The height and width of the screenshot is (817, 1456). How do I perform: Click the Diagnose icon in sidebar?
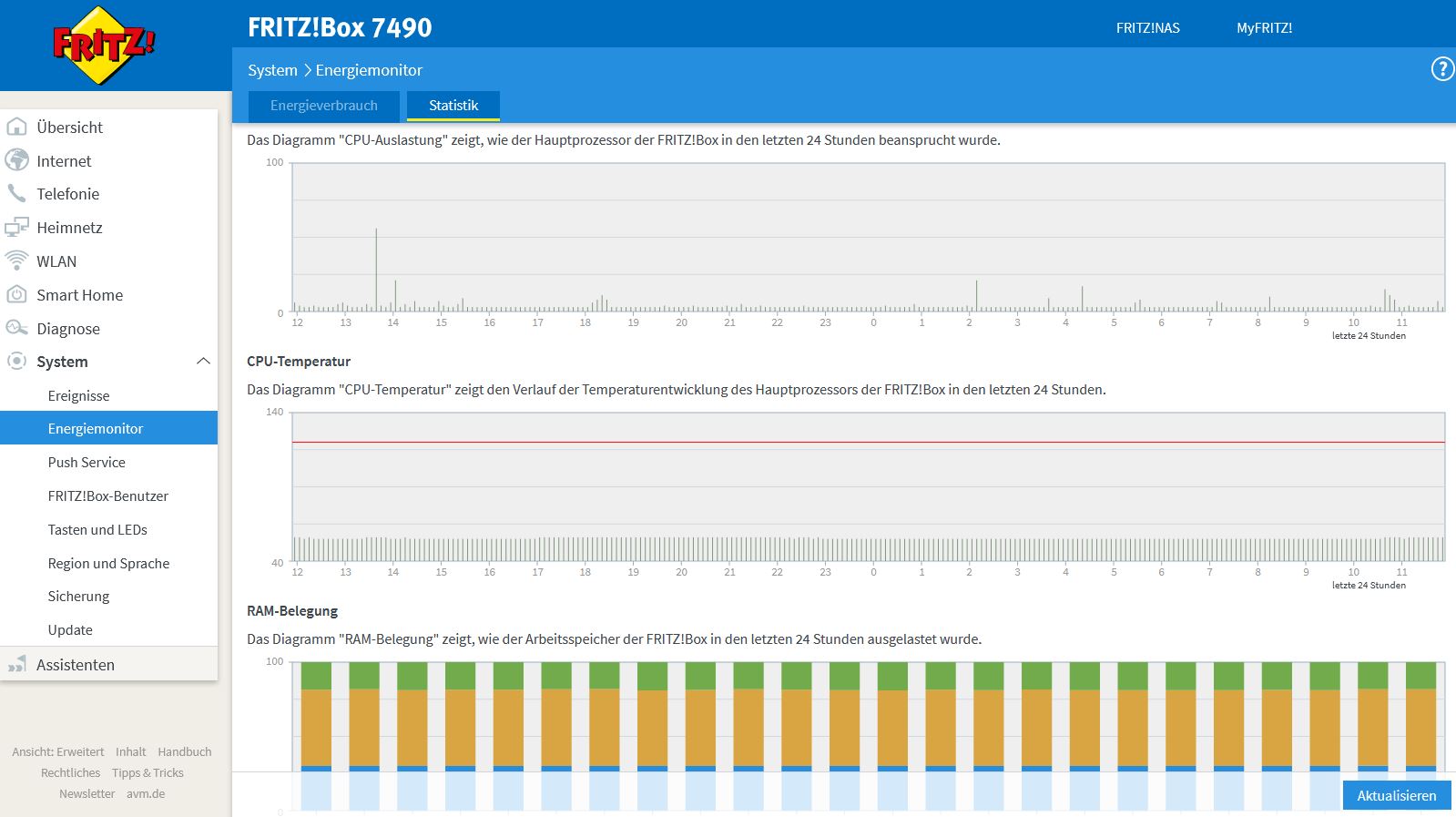click(16, 328)
